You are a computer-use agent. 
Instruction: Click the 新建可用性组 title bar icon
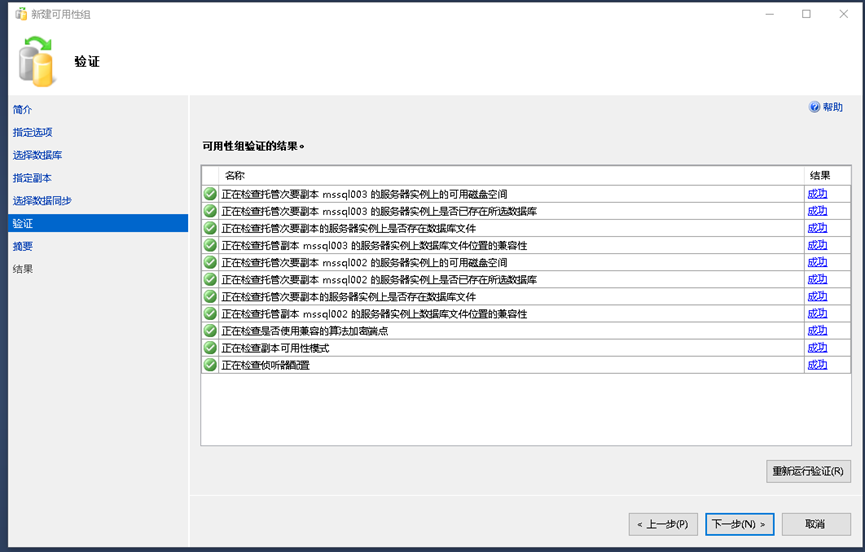click(21, 14)
